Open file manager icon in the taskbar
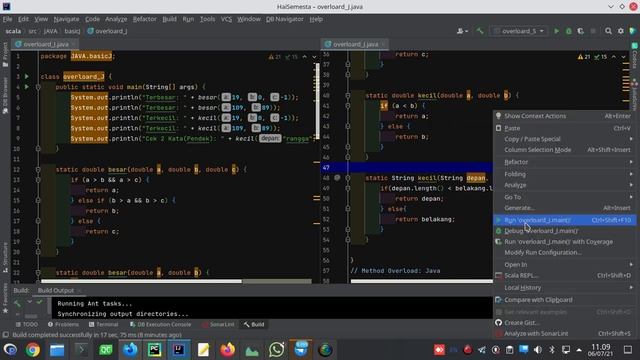The width and height of the screenshot is (640, 360). pyautogui.click(x=57, y=350)
